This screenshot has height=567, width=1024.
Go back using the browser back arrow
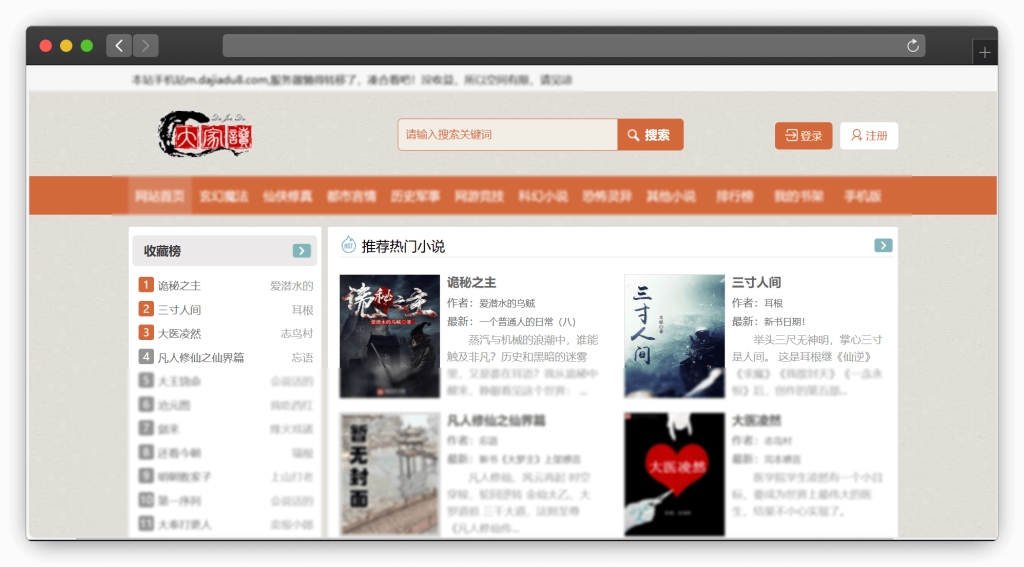(119, 46)
